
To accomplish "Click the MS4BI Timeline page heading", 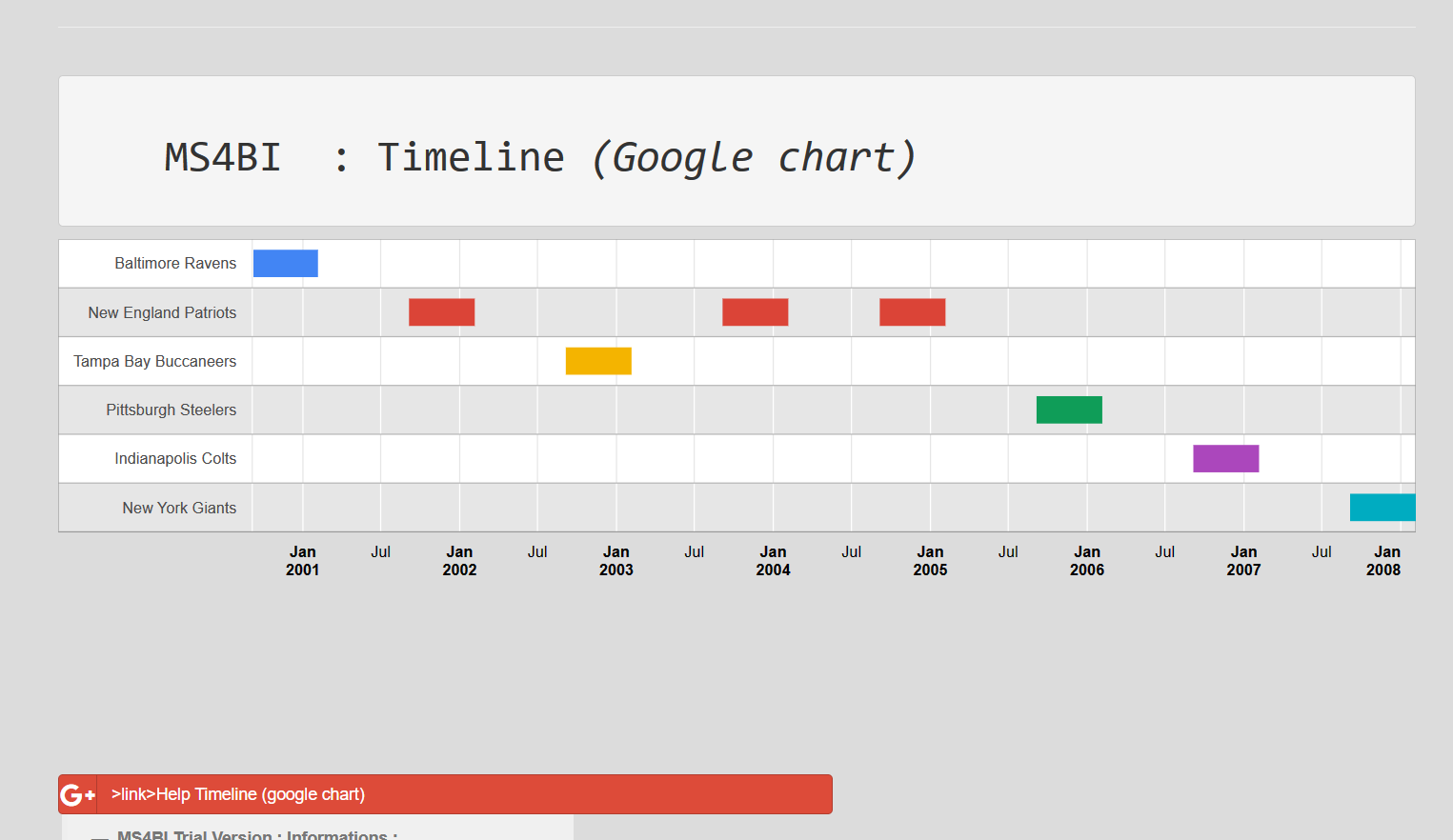I will (x=540, y=157).
